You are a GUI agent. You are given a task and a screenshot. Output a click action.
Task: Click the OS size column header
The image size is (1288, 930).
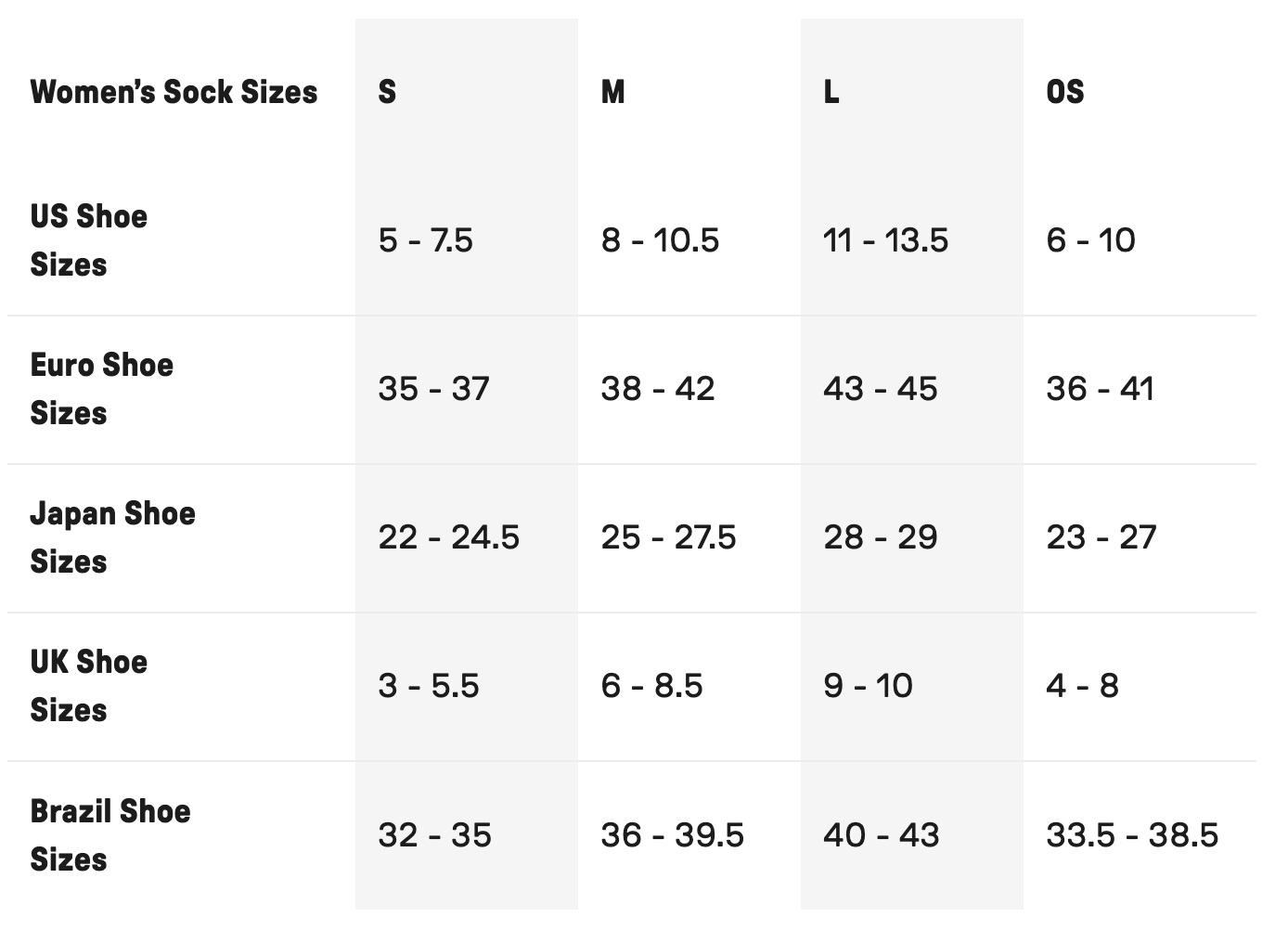1064,92
